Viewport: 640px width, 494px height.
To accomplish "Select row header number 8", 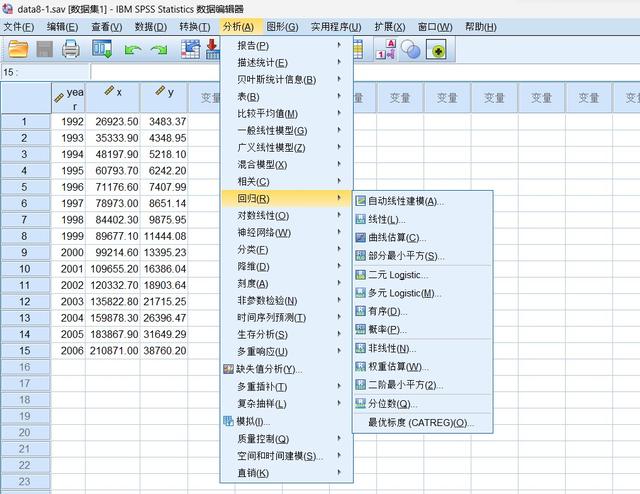I will [25, 236].
